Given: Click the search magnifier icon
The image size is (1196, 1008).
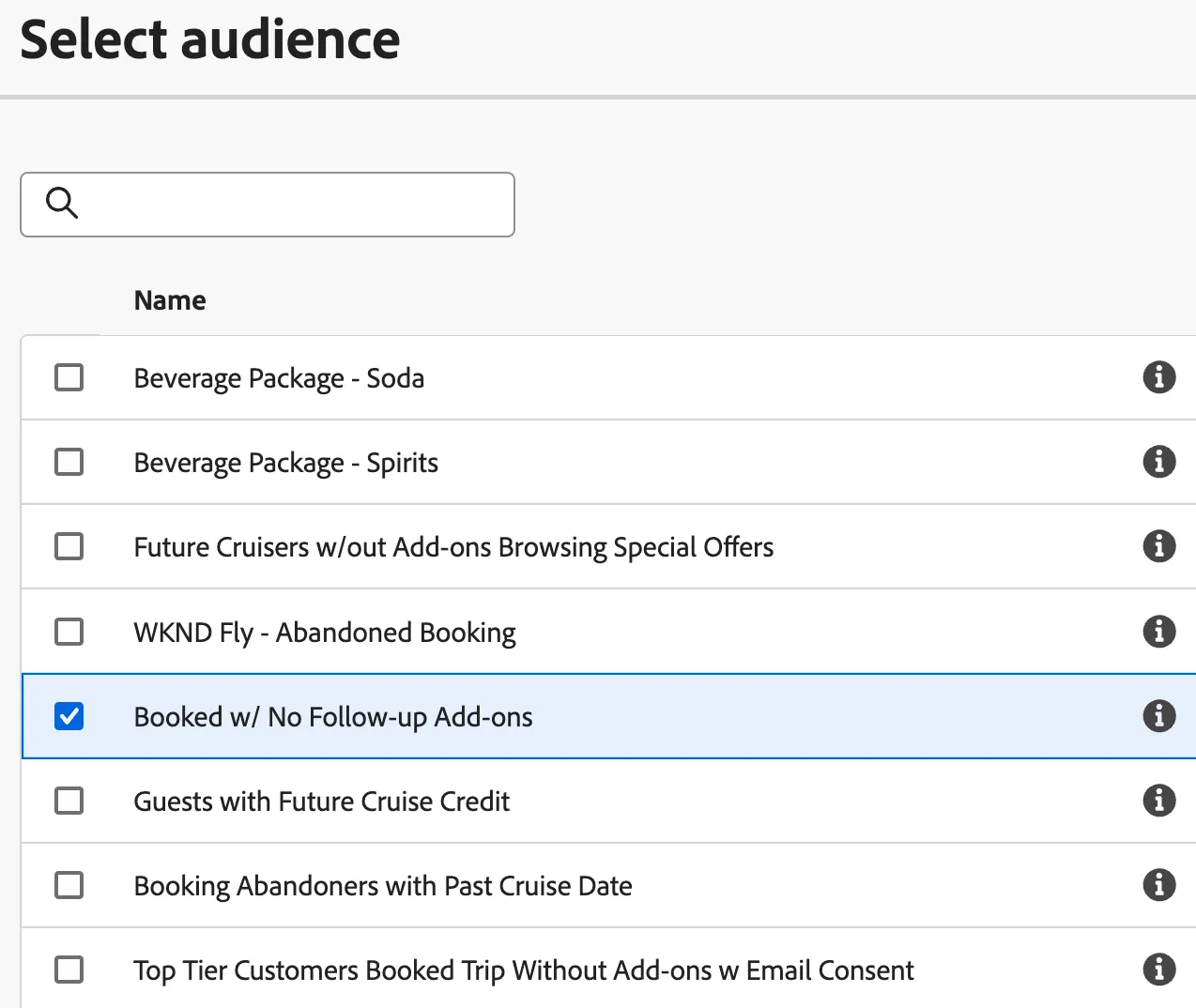Looking at the screenshot, I should (62, 203).
